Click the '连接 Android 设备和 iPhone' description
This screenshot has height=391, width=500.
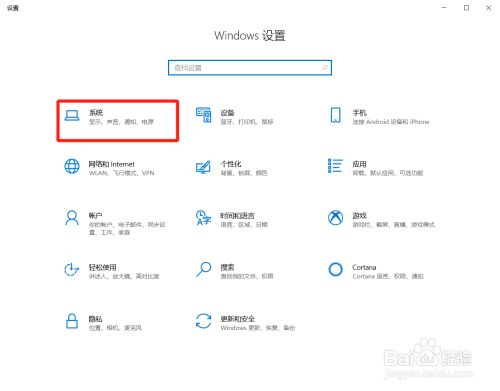(391, 122)
